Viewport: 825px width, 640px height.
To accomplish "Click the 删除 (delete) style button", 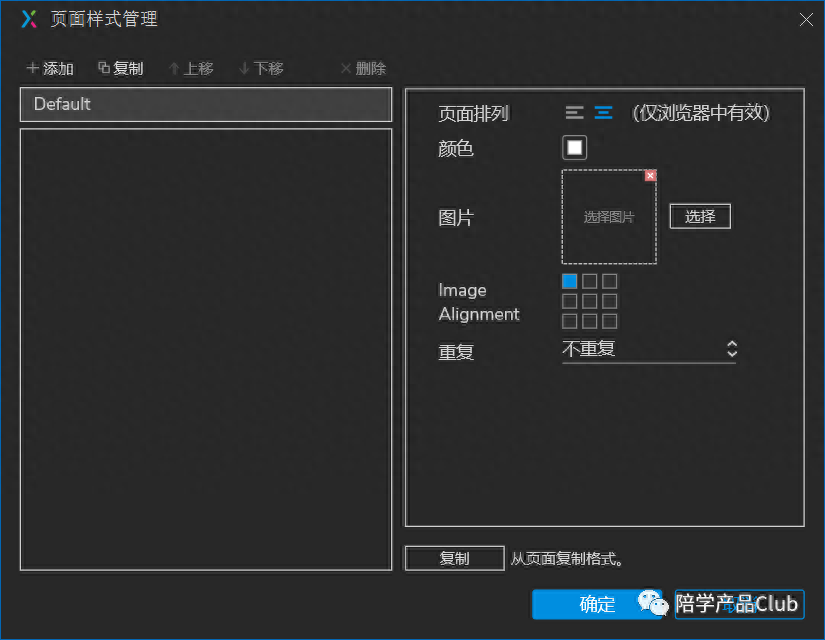I will (363, 68).
